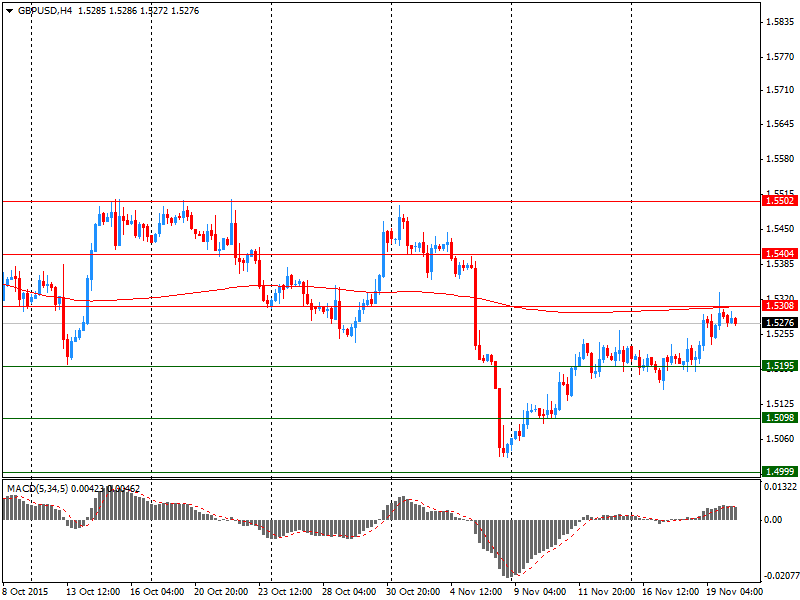Select the green 1.5195 support level label
Screen dimensions: 800x600
(780, 366)
